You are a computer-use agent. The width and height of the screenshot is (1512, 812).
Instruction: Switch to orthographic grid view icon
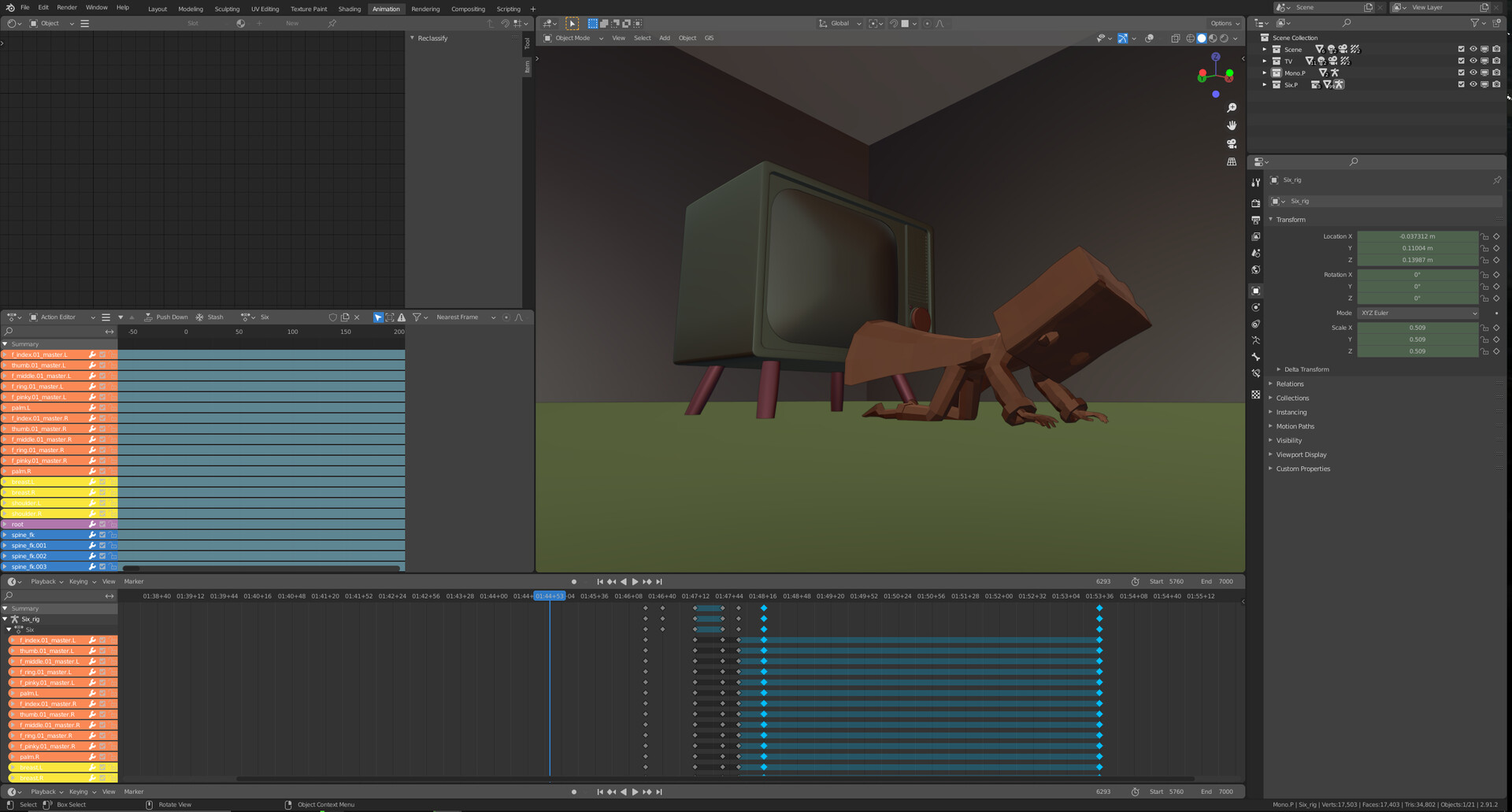1232,162
